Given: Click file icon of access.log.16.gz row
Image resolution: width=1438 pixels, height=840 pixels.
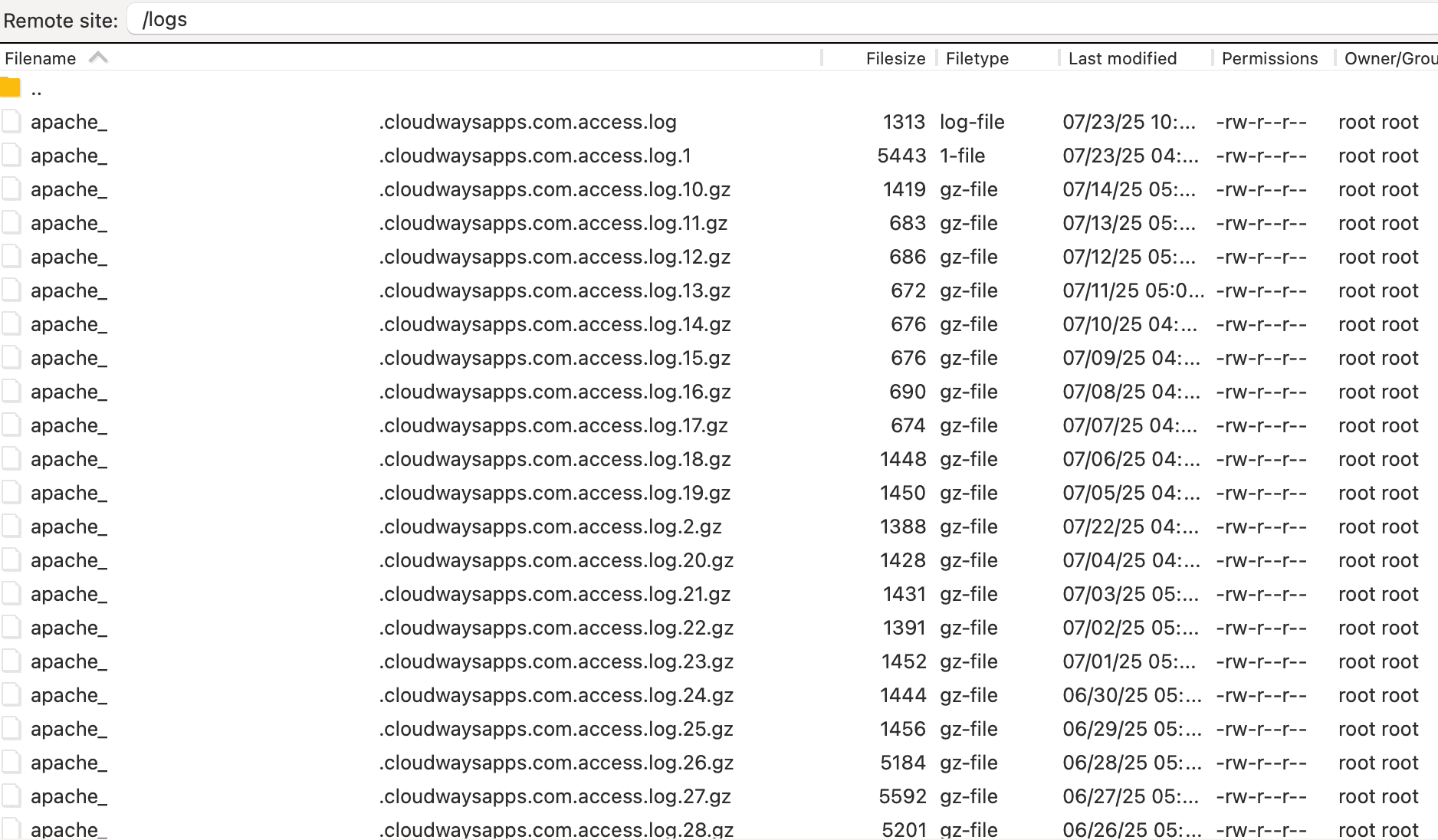Looking at the screenshot, I should click(11, 392).
